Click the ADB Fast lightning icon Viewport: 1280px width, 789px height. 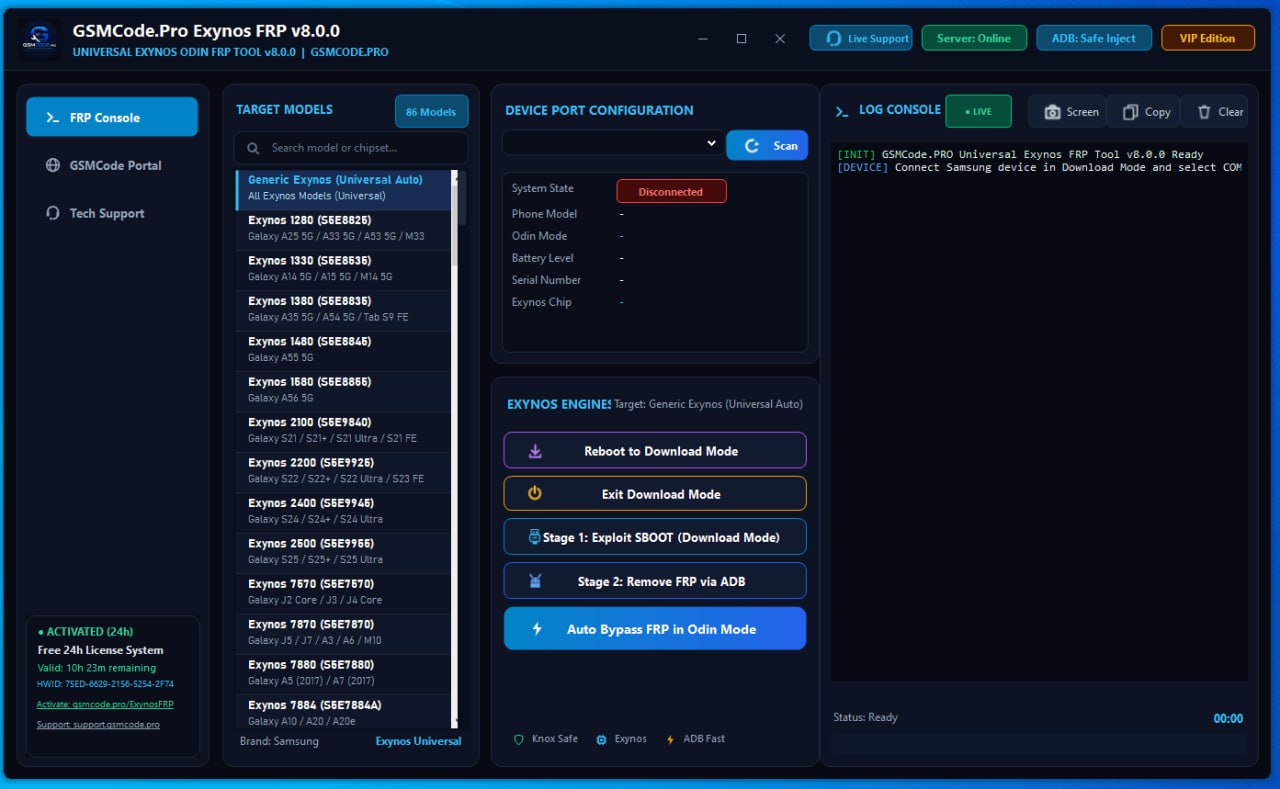[670, 739]
